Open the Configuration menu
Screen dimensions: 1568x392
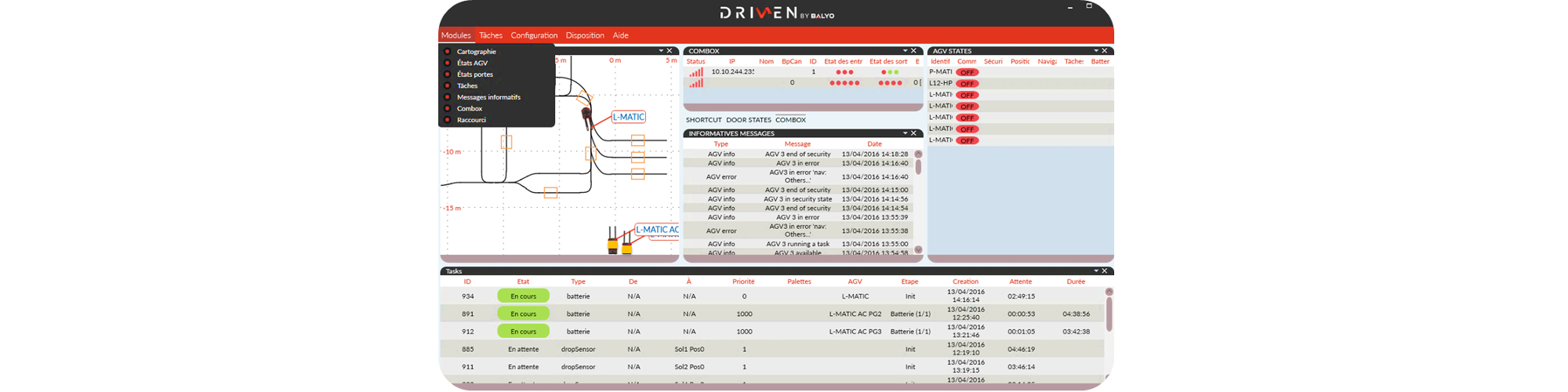pyautogui.click(x=534, y=35)
